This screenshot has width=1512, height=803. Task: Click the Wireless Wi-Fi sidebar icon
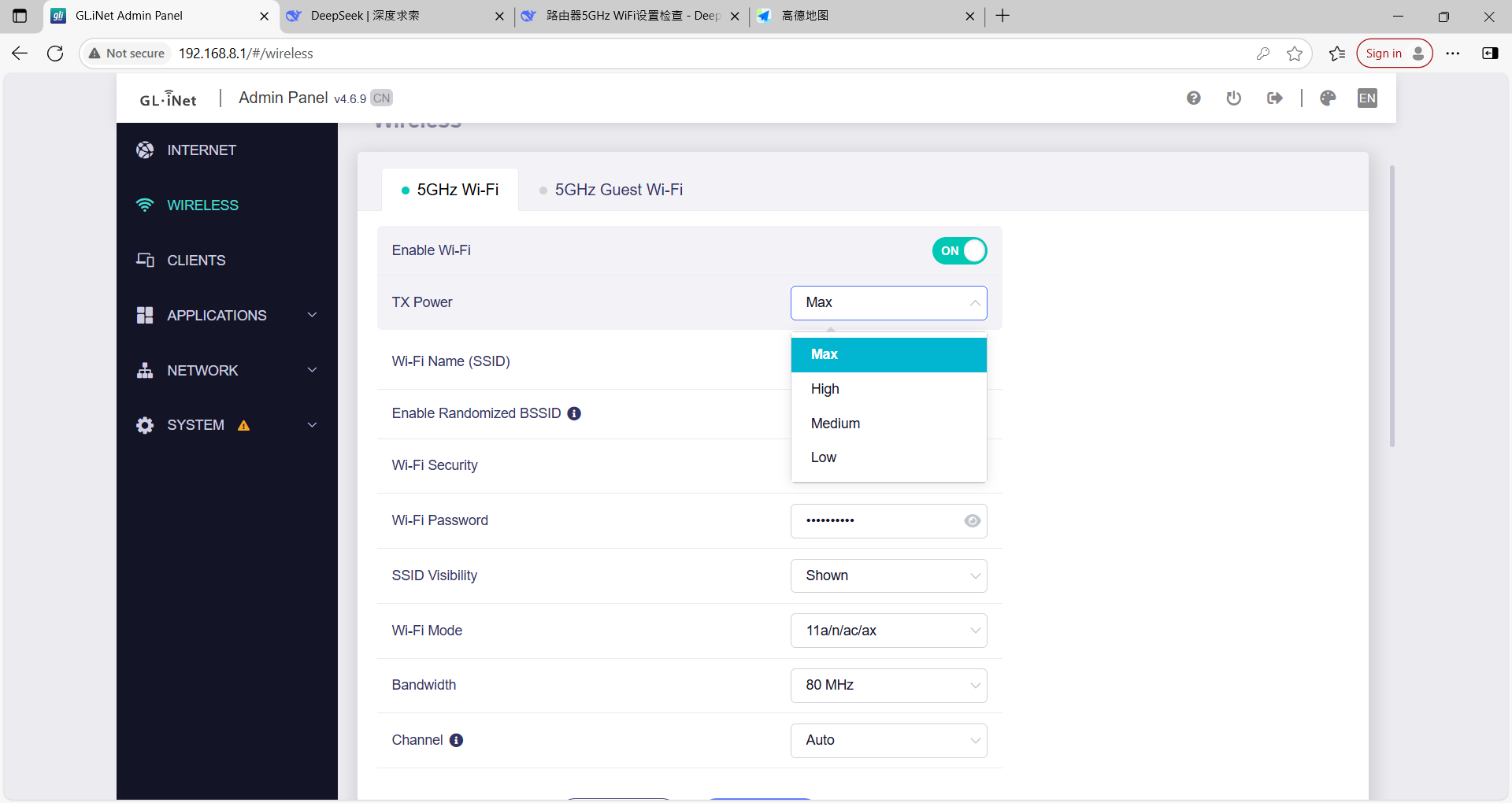click(145, 205)
